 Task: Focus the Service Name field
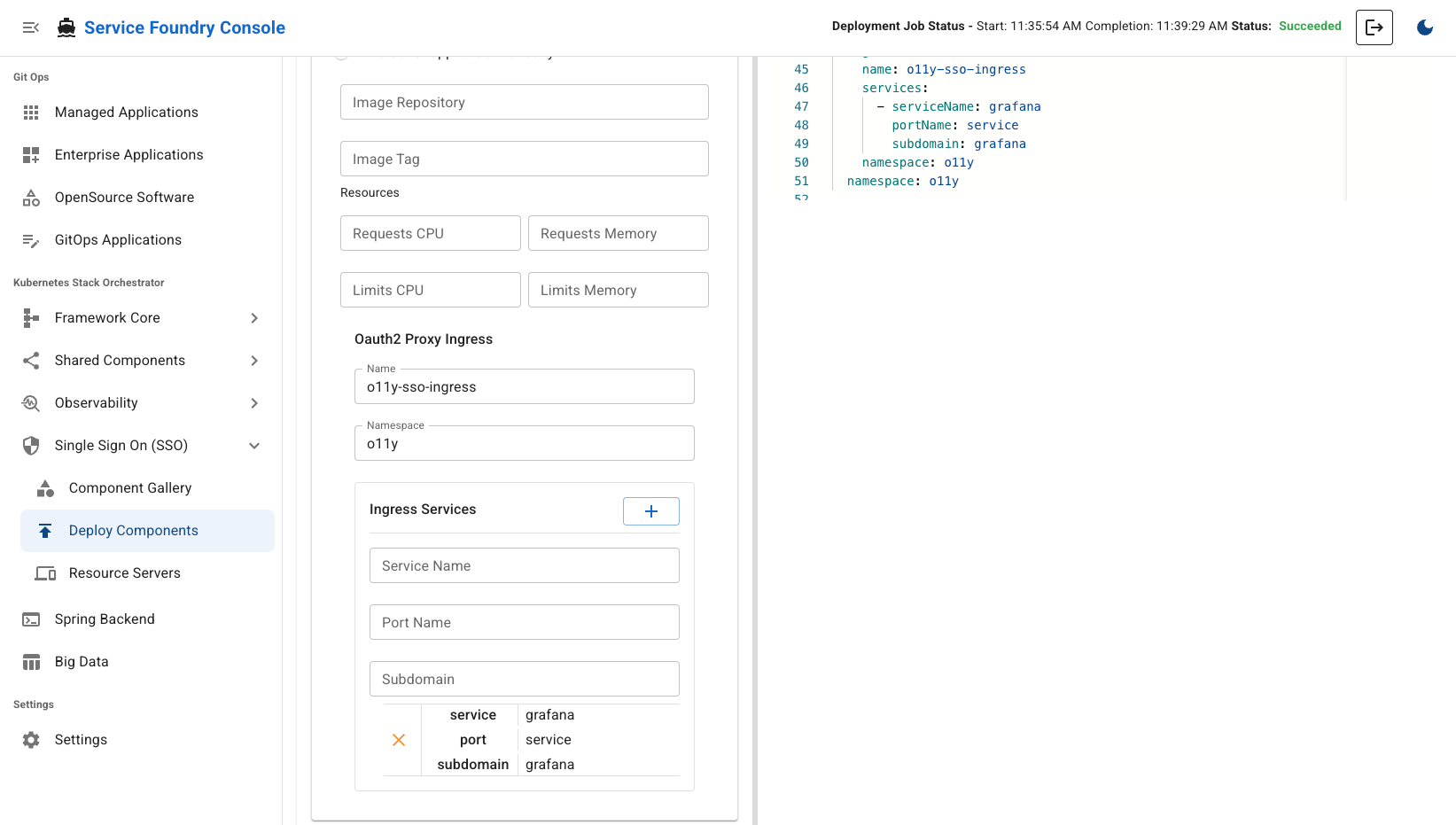pyautogui.click(x=525, y=565)
